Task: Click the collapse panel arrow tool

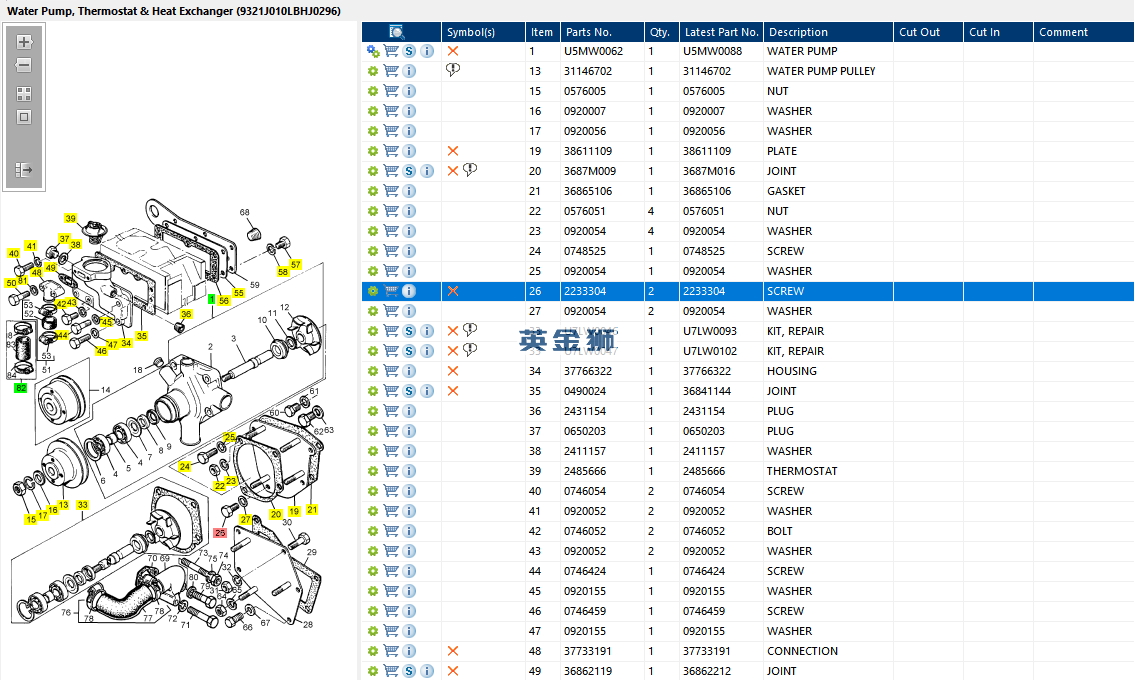Action: point(24,170)
